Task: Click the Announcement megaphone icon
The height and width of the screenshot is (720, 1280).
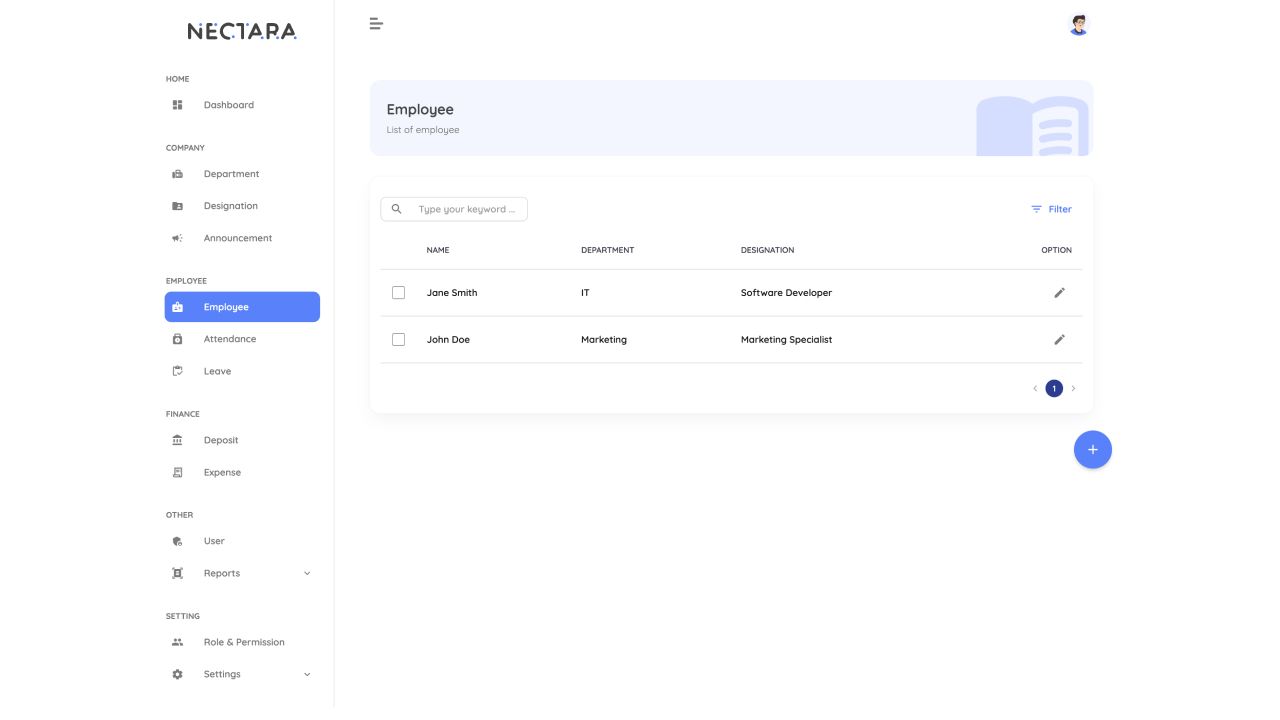Action: [x=178, y=238]
